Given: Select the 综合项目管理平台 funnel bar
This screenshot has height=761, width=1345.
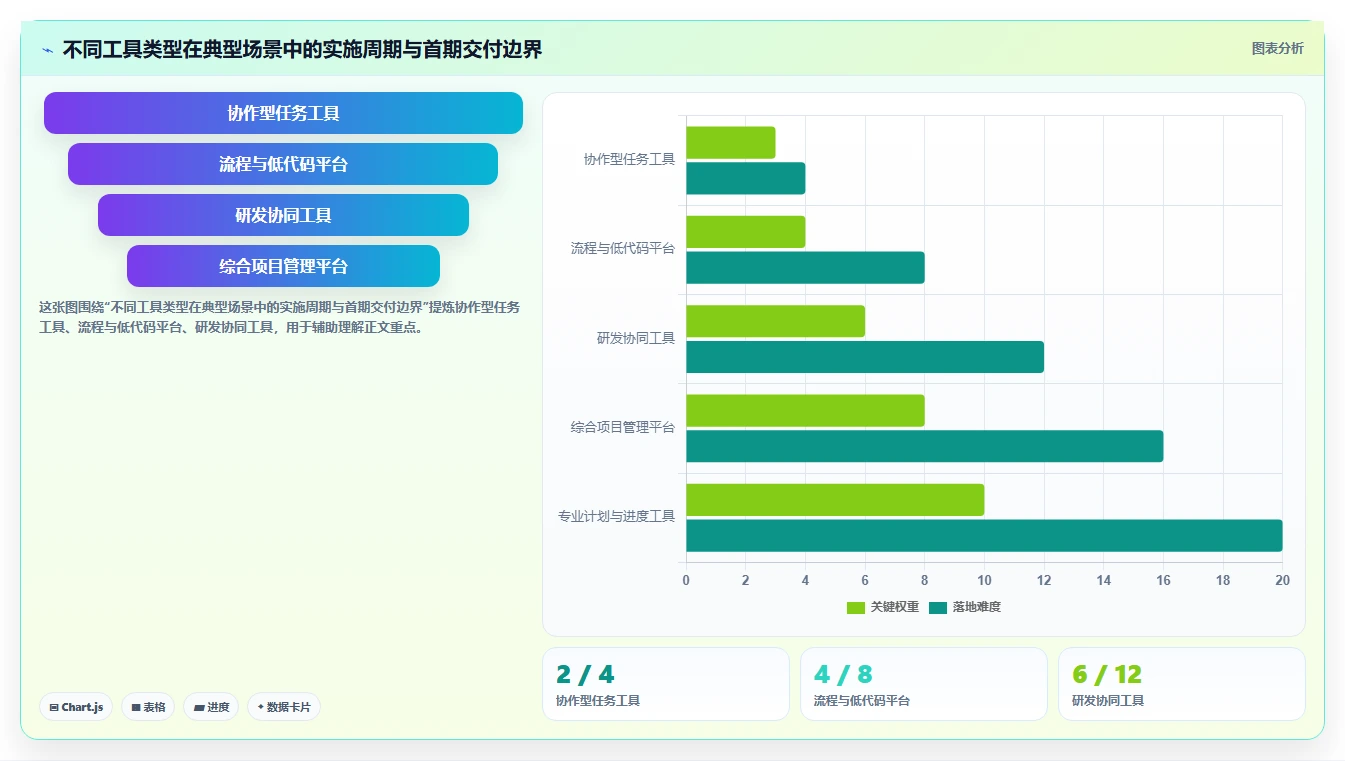Looking at the screenshot, I should pyautogui.click(x=283, y=266).
